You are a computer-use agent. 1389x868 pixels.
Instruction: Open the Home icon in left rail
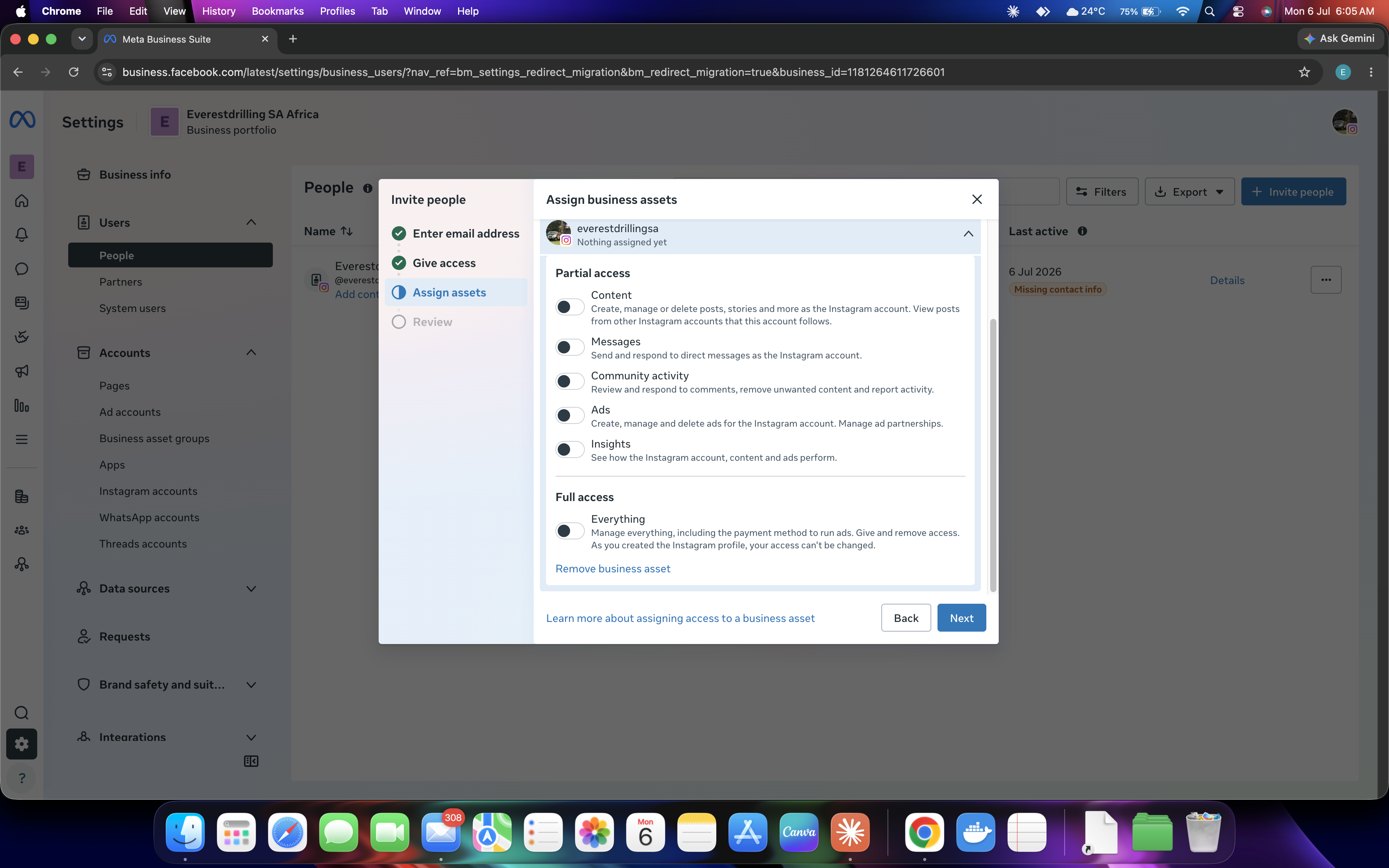click(x=22, y=201)
